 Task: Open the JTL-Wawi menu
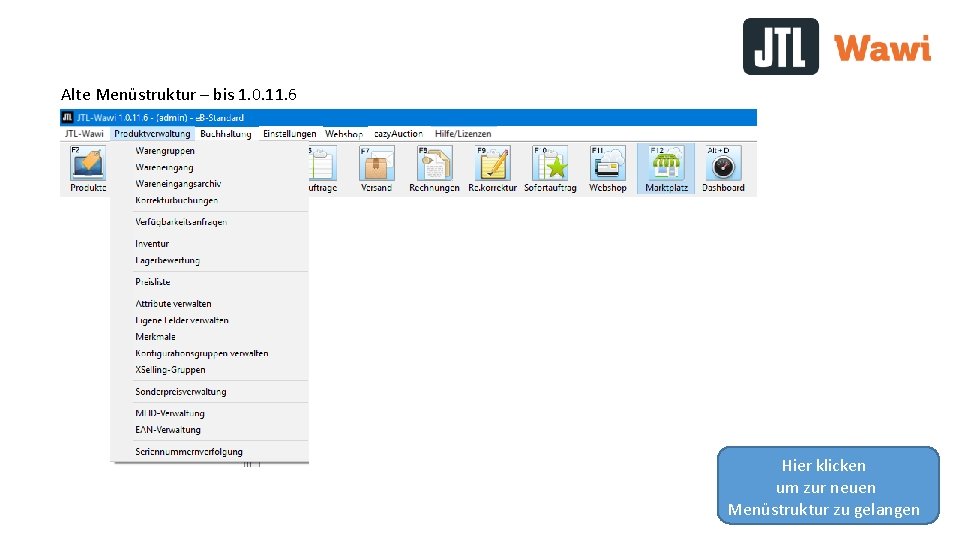click(84, 133)
